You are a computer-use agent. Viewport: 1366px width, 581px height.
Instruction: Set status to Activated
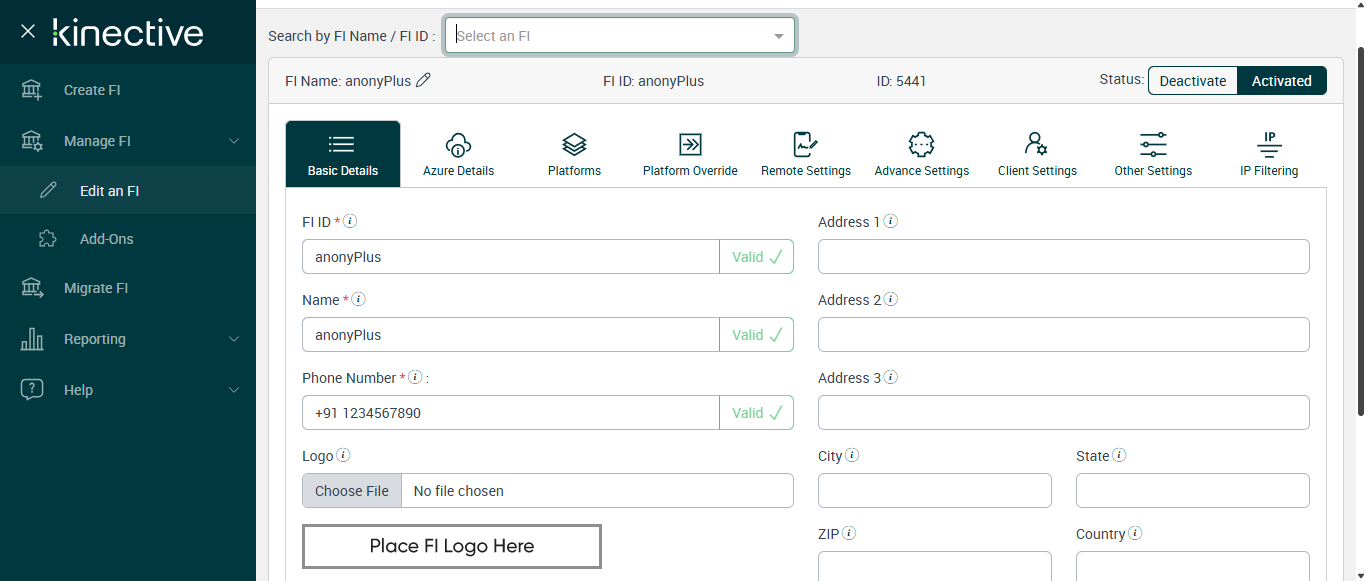pyautogui.click(x=1281, y=81)
